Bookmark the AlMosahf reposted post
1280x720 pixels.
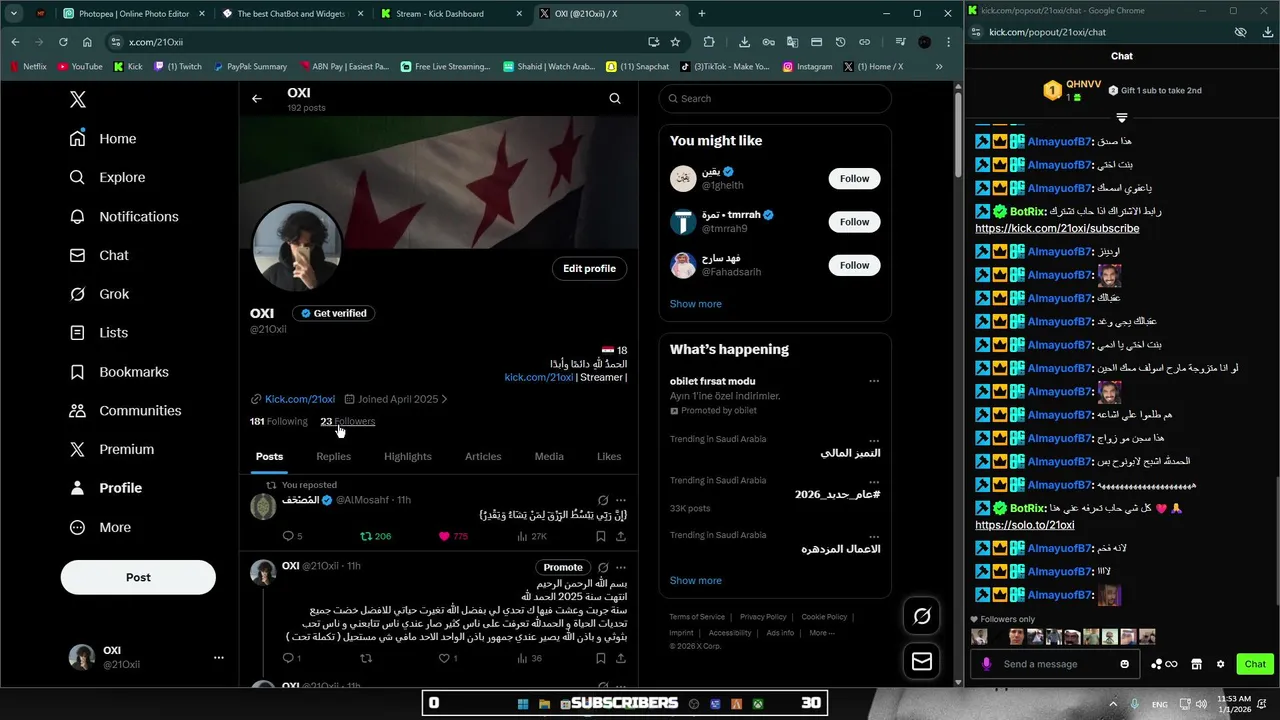[600, 536]
